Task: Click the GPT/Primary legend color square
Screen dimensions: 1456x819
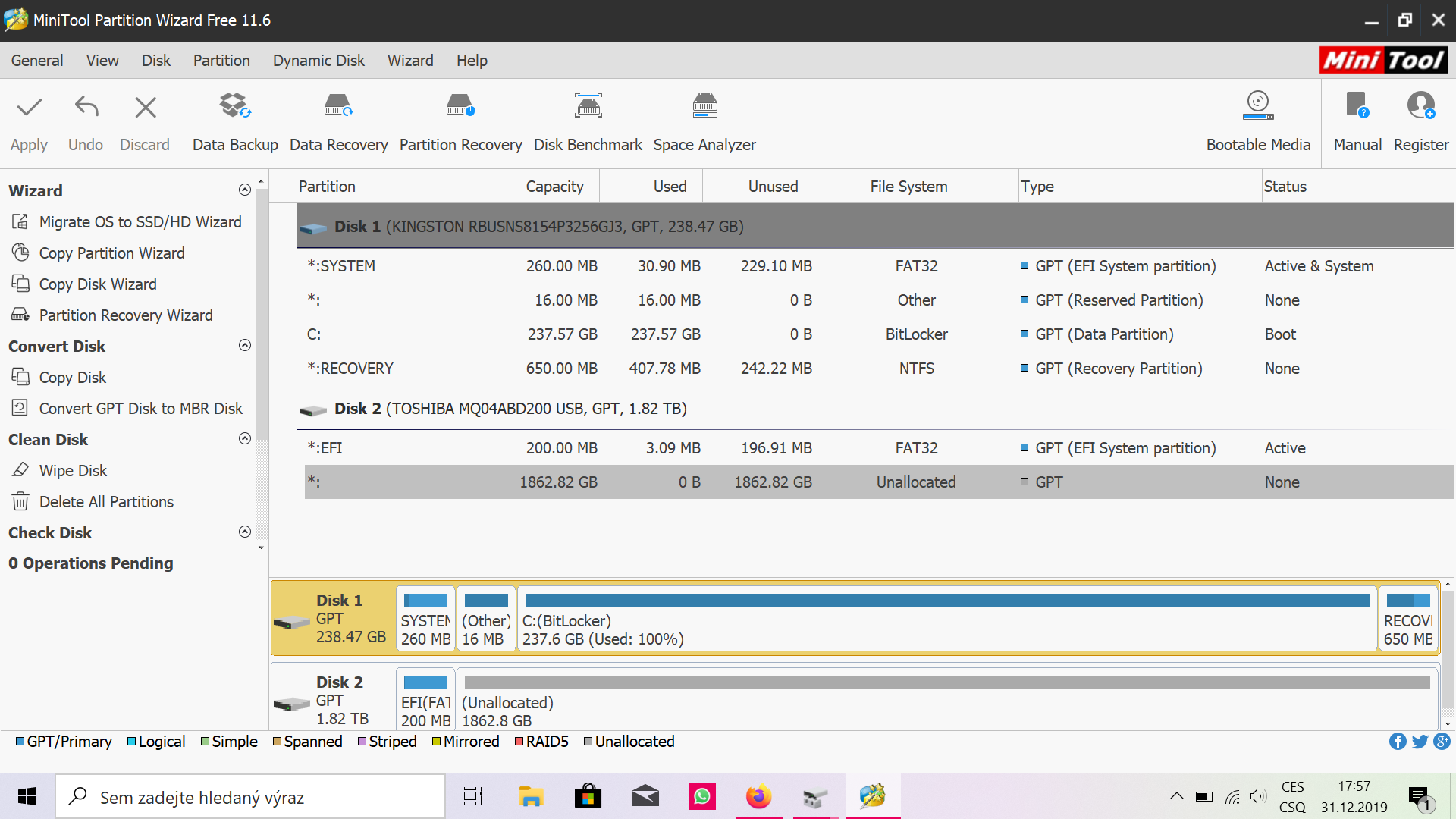Action: pyautogui.click(x=20, y=742)
